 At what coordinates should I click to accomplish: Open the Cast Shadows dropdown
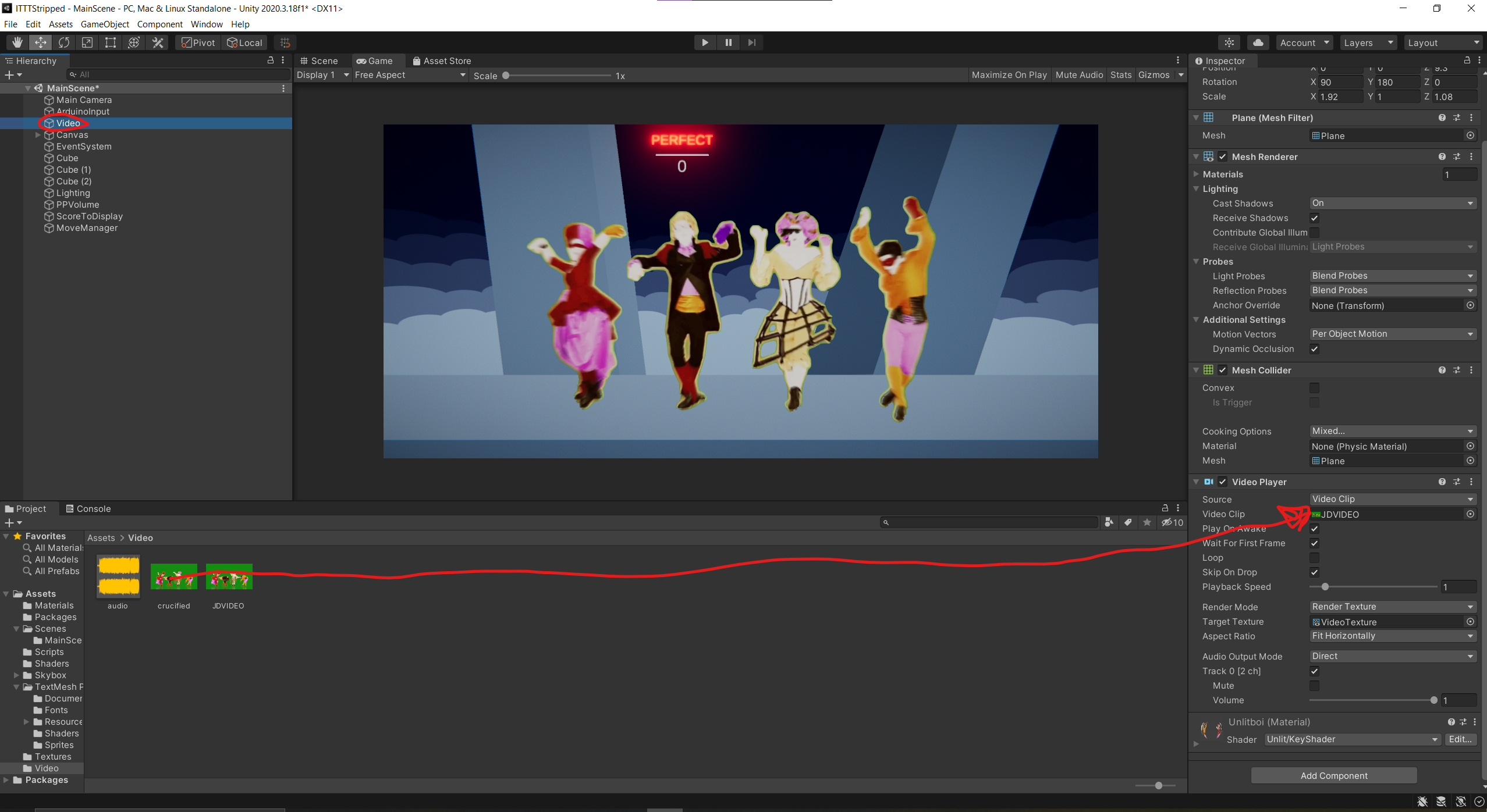click(x=1392, y=203)
